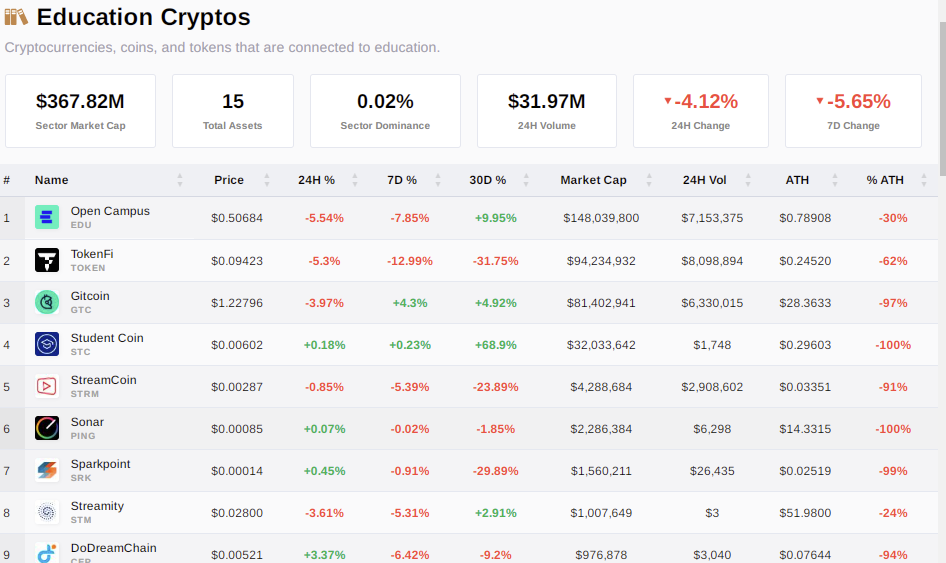Click TokenFi 7D change -12.99%

click(x=410, y=261)
